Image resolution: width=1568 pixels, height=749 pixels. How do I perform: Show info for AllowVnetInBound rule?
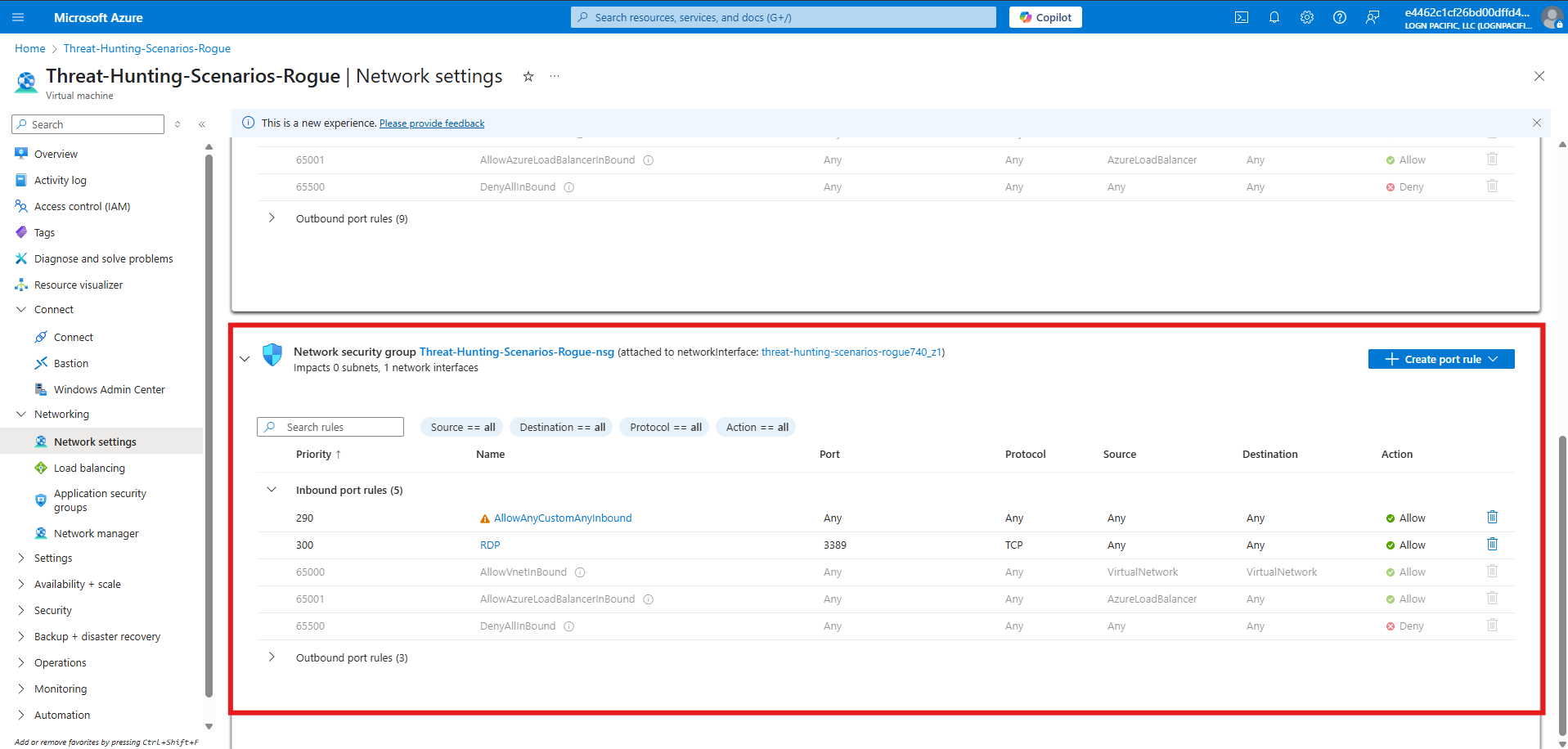tap(580, 572)
